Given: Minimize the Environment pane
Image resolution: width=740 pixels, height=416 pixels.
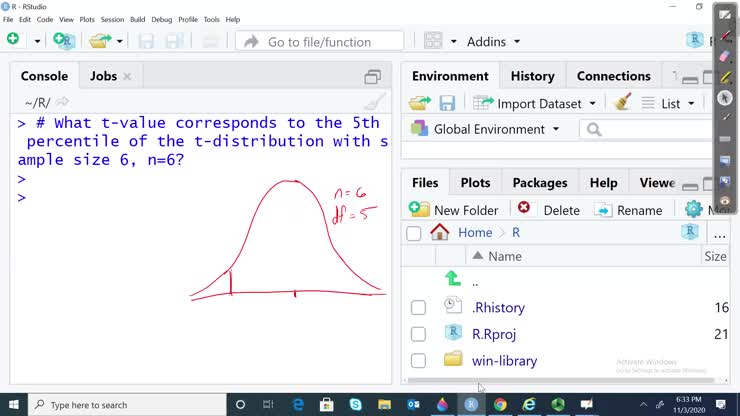Looking at the screenshot, I should pyautogui.click(x=690, y=79).
